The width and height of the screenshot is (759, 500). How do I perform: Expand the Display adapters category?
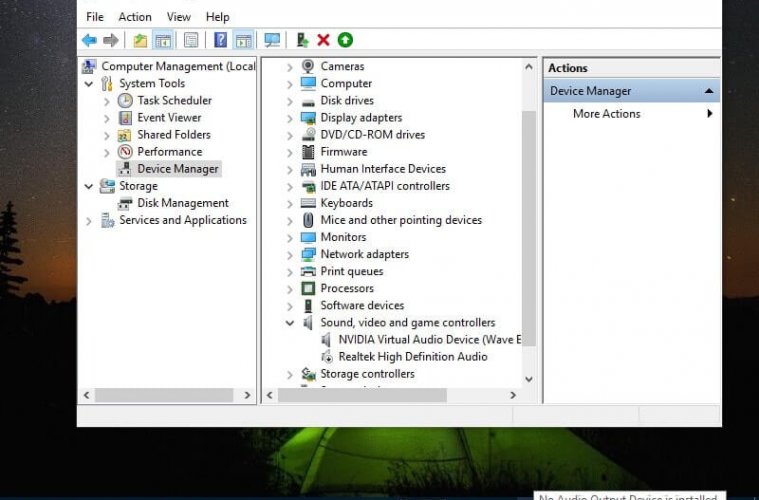click(x=289, y=118)
